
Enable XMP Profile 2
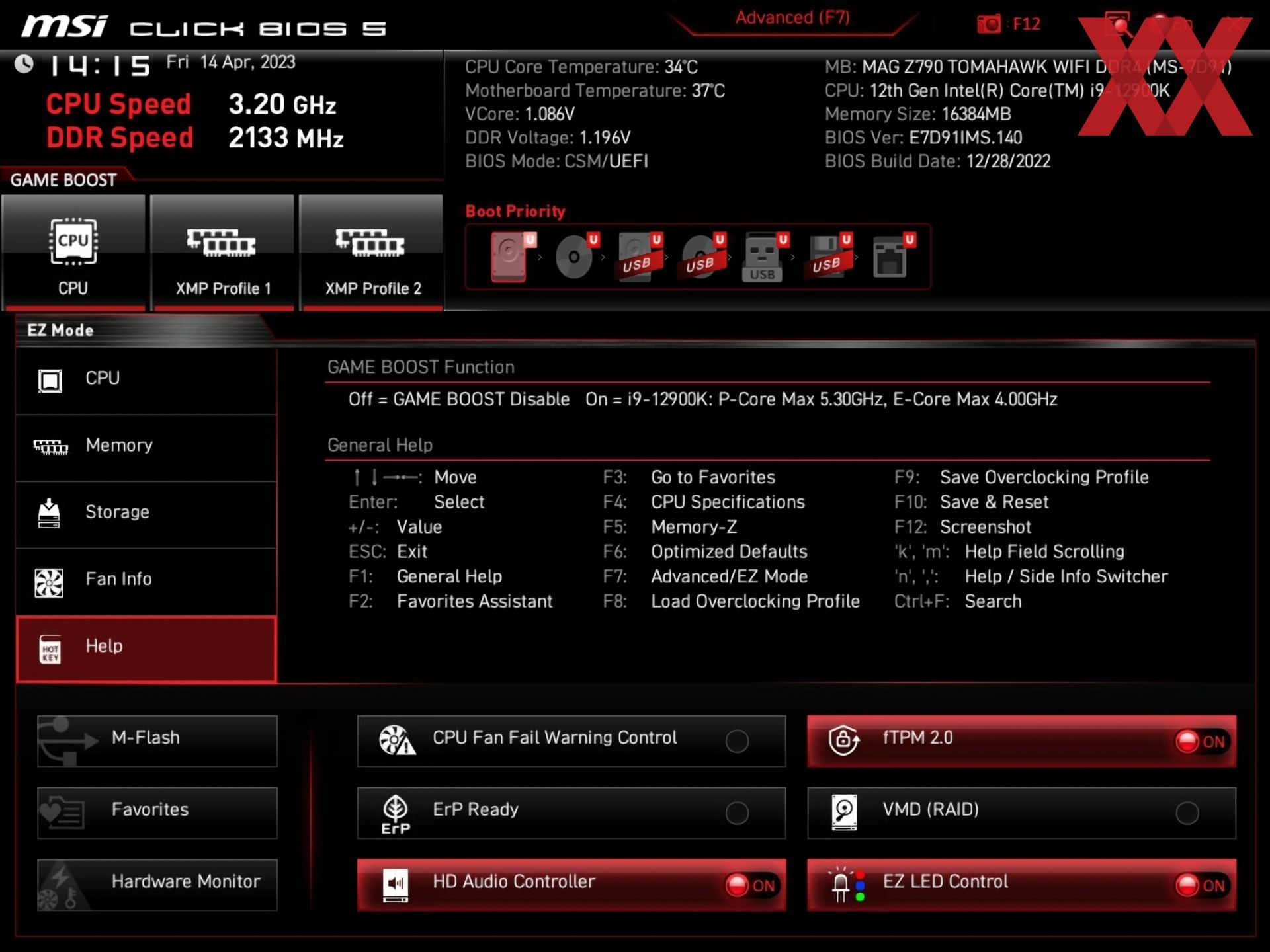(371, 251)
